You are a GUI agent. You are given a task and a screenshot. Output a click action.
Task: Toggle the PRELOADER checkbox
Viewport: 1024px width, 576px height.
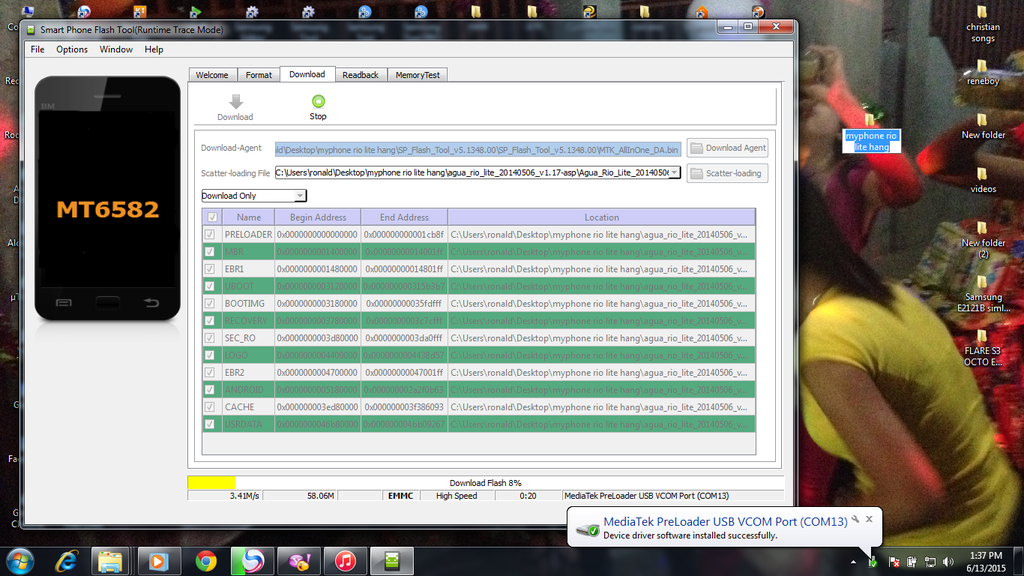[x=210, y=234]
